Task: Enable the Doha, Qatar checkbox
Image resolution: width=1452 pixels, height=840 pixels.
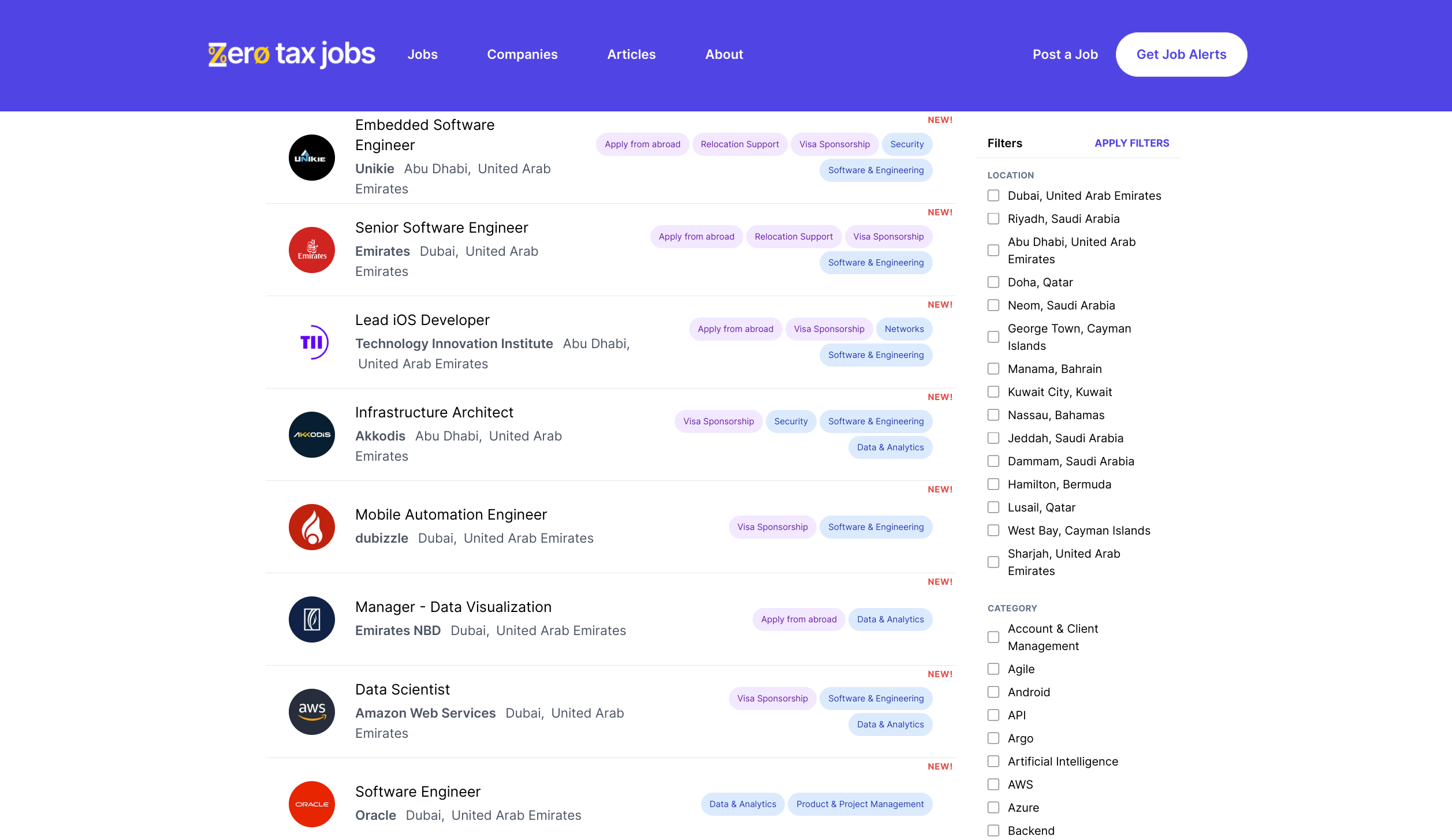Action: pos(993,282)
